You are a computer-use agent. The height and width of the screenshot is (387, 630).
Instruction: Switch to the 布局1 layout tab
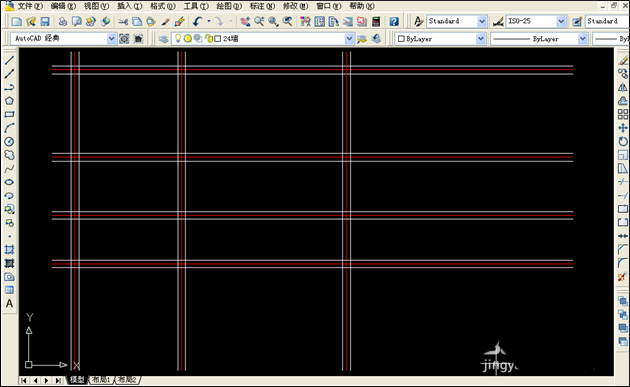[x=101, y=380]
